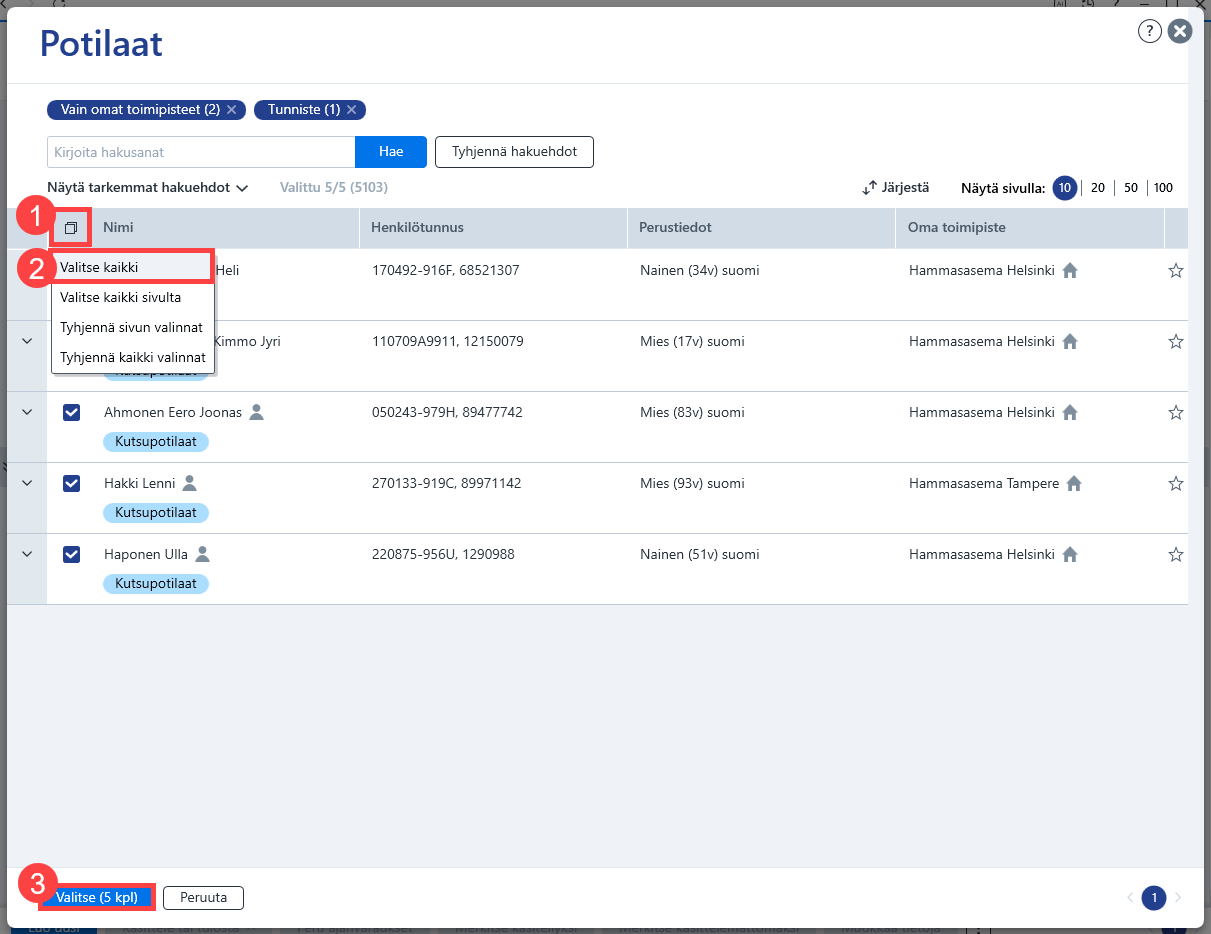The image size is (1211, 934).
Task: Expand the Kimmo Jyri row chevron
Action: coord(27,341)
